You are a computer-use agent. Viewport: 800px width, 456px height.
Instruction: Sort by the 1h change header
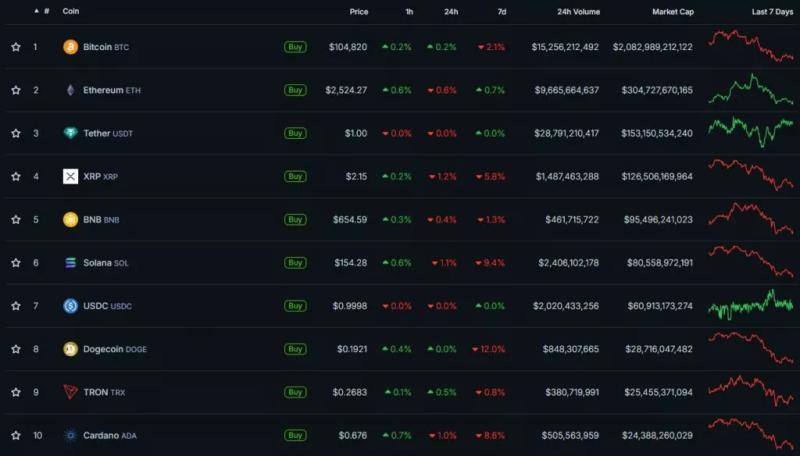tap(409, 12)
